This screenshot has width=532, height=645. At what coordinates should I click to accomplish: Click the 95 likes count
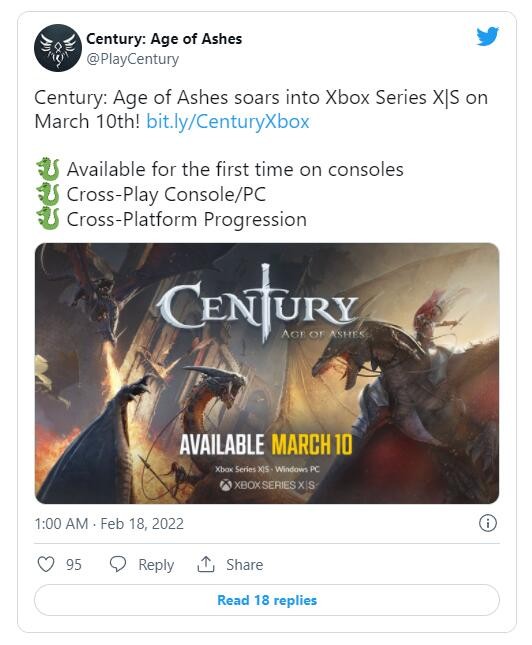74,564
